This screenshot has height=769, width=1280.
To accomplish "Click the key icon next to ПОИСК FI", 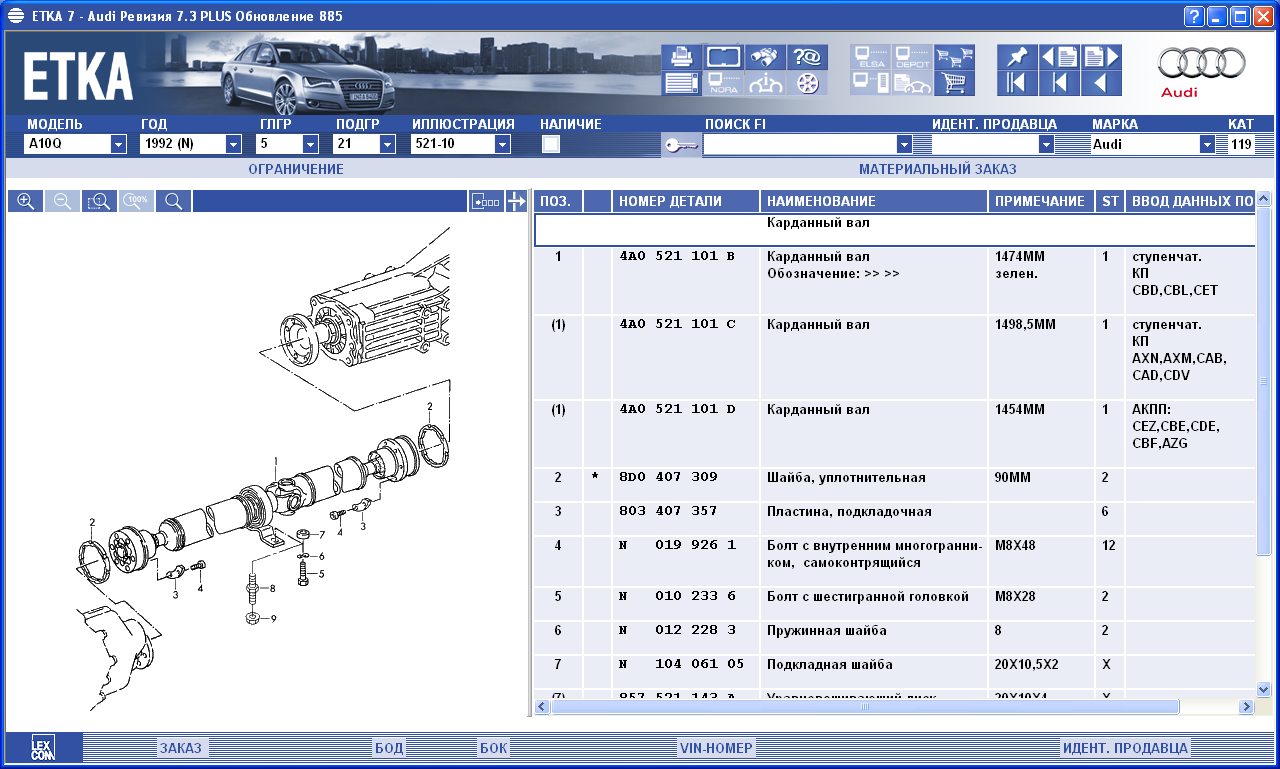I will [680, 146].
